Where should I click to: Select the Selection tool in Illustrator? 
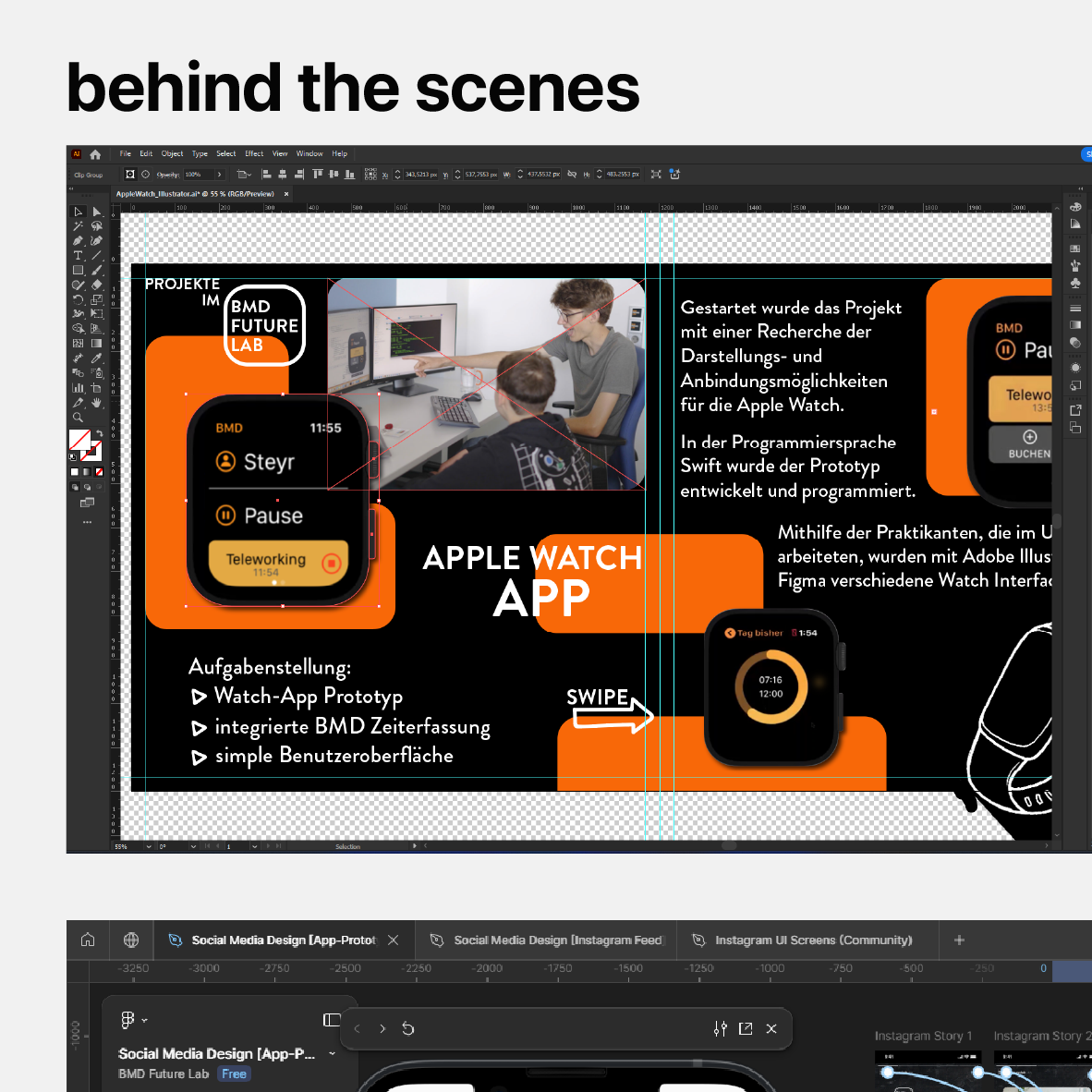78,212
